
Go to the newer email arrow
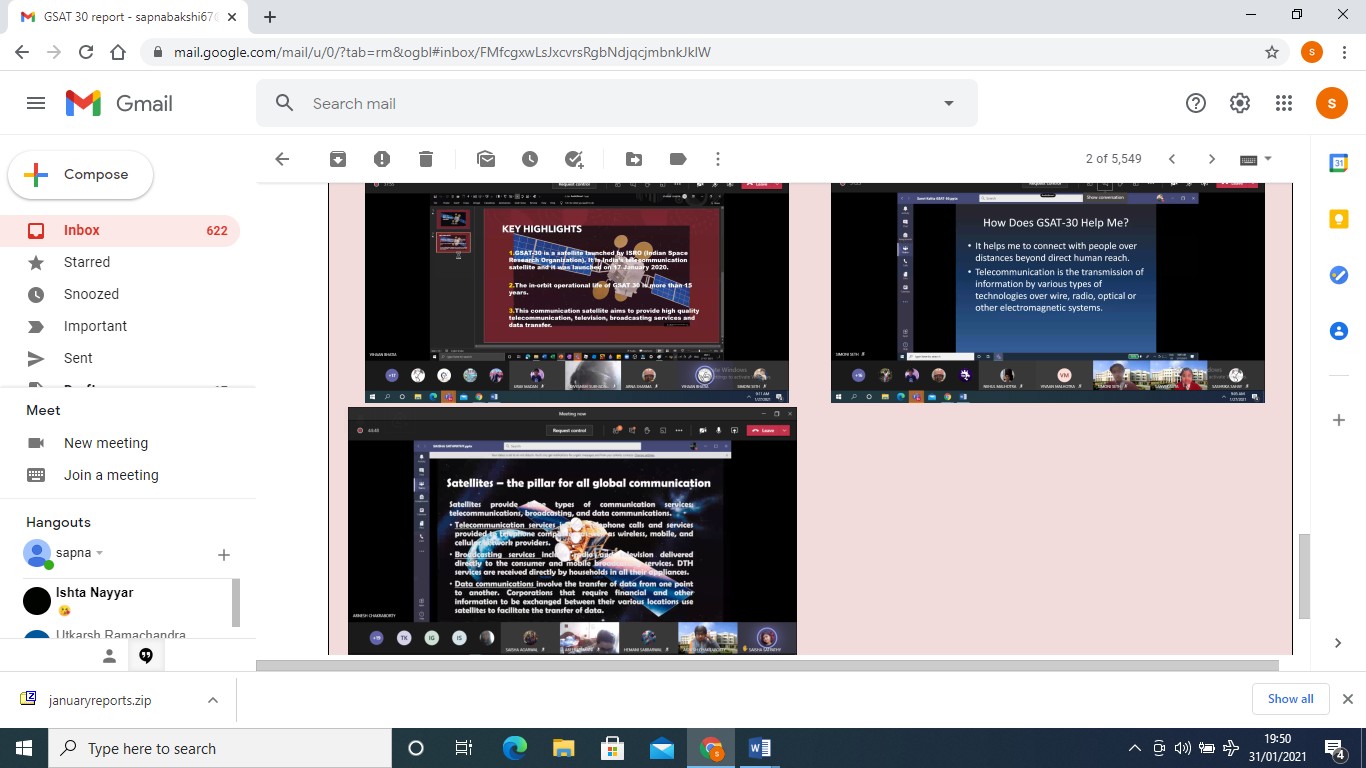pyautogui.click(x=1172, y=159)
